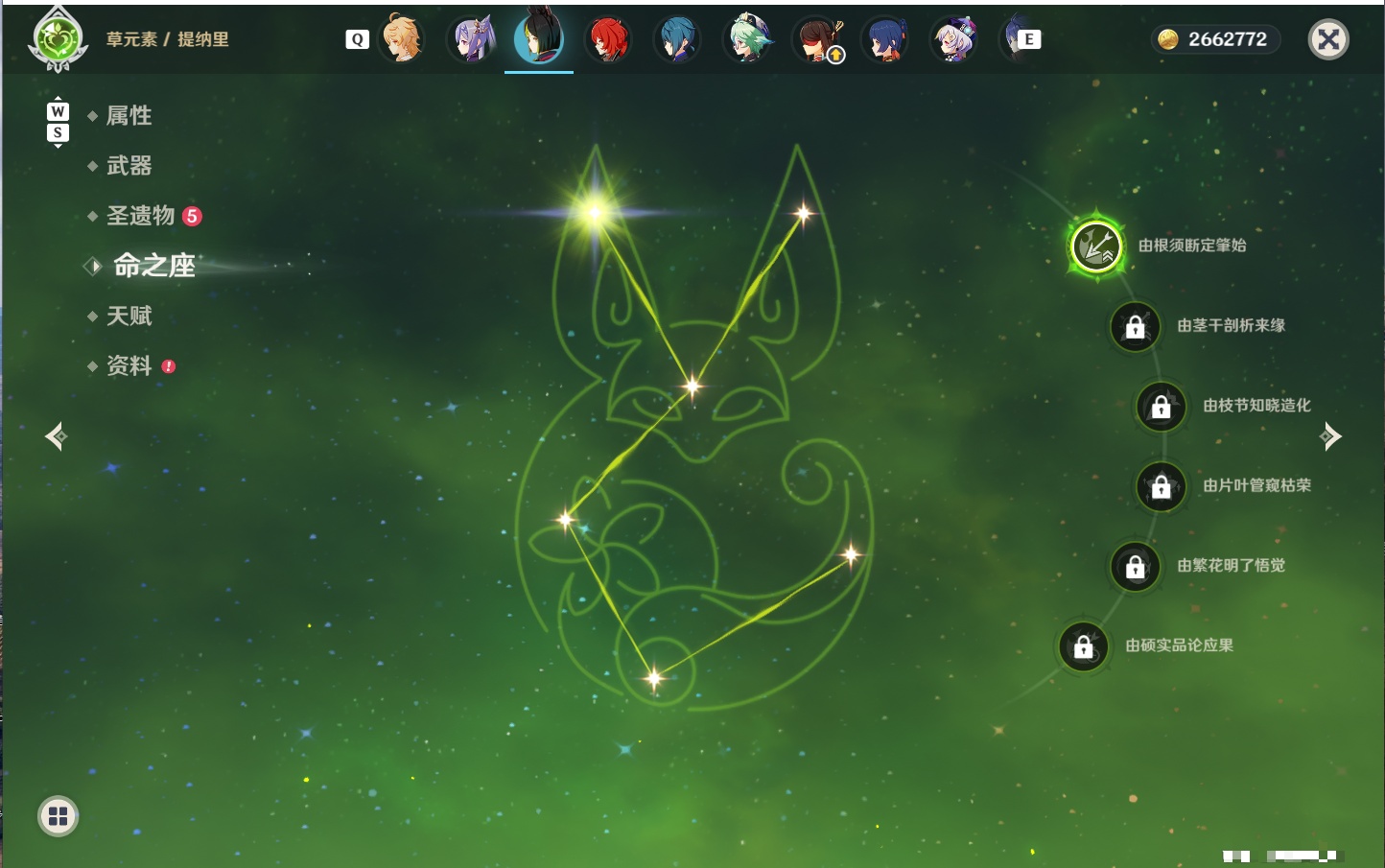Open the locked 由茎干剖析来缘 constellation node
Image resolution: width=1385 pixels, height=868 pixels.
[1136, 326]
